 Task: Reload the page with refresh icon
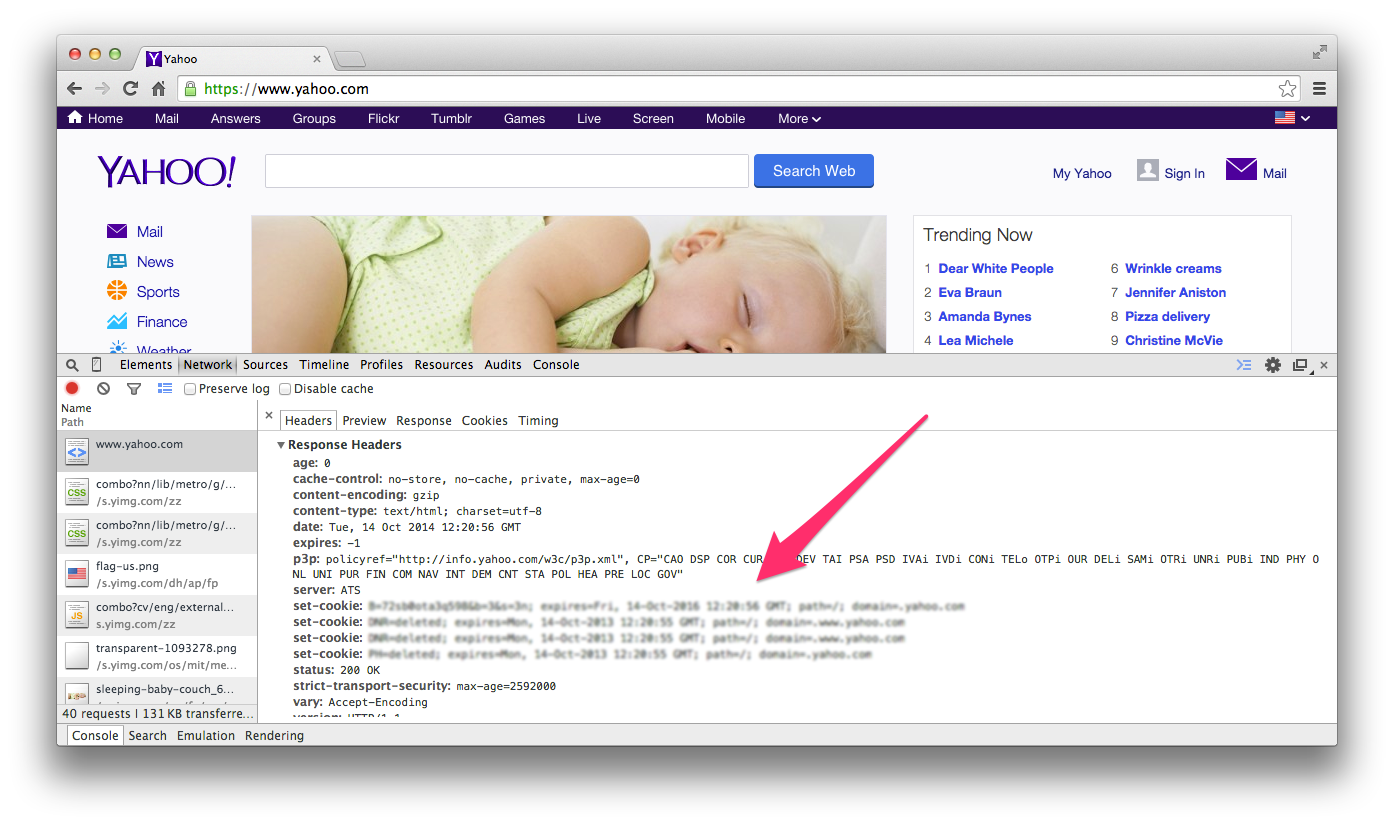pos(130,88)
